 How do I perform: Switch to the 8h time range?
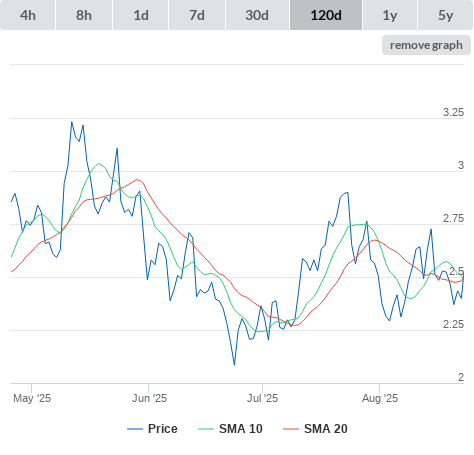coord(84,15)
